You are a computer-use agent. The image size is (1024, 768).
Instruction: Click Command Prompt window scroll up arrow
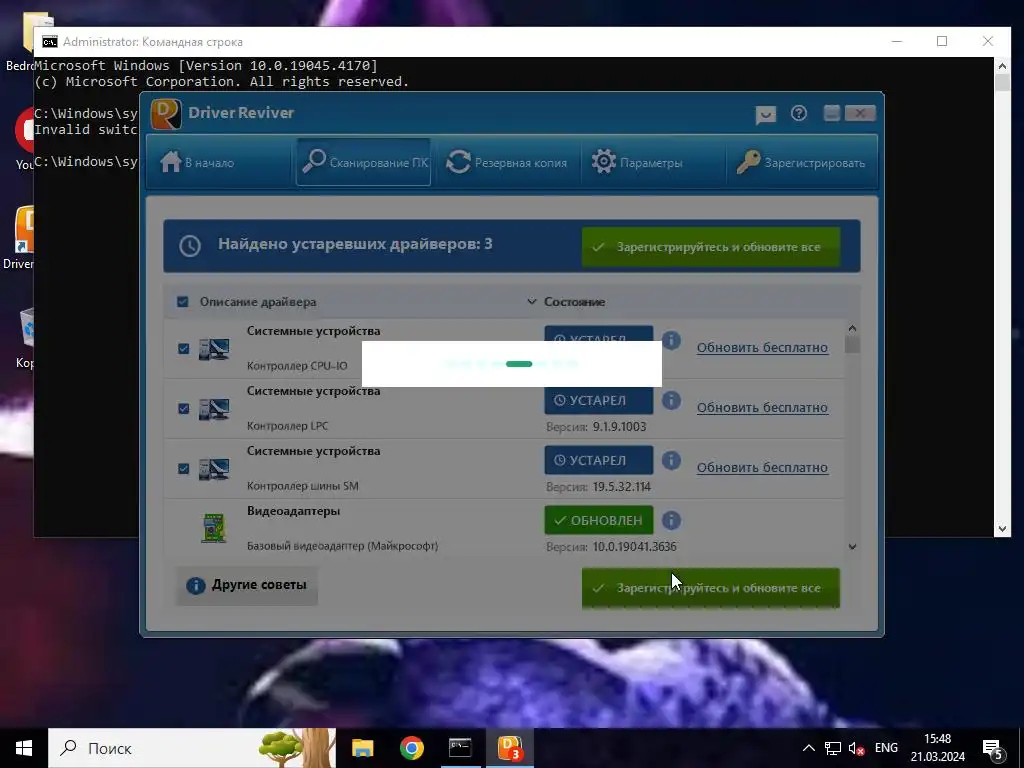click(x=1002, y=65)
